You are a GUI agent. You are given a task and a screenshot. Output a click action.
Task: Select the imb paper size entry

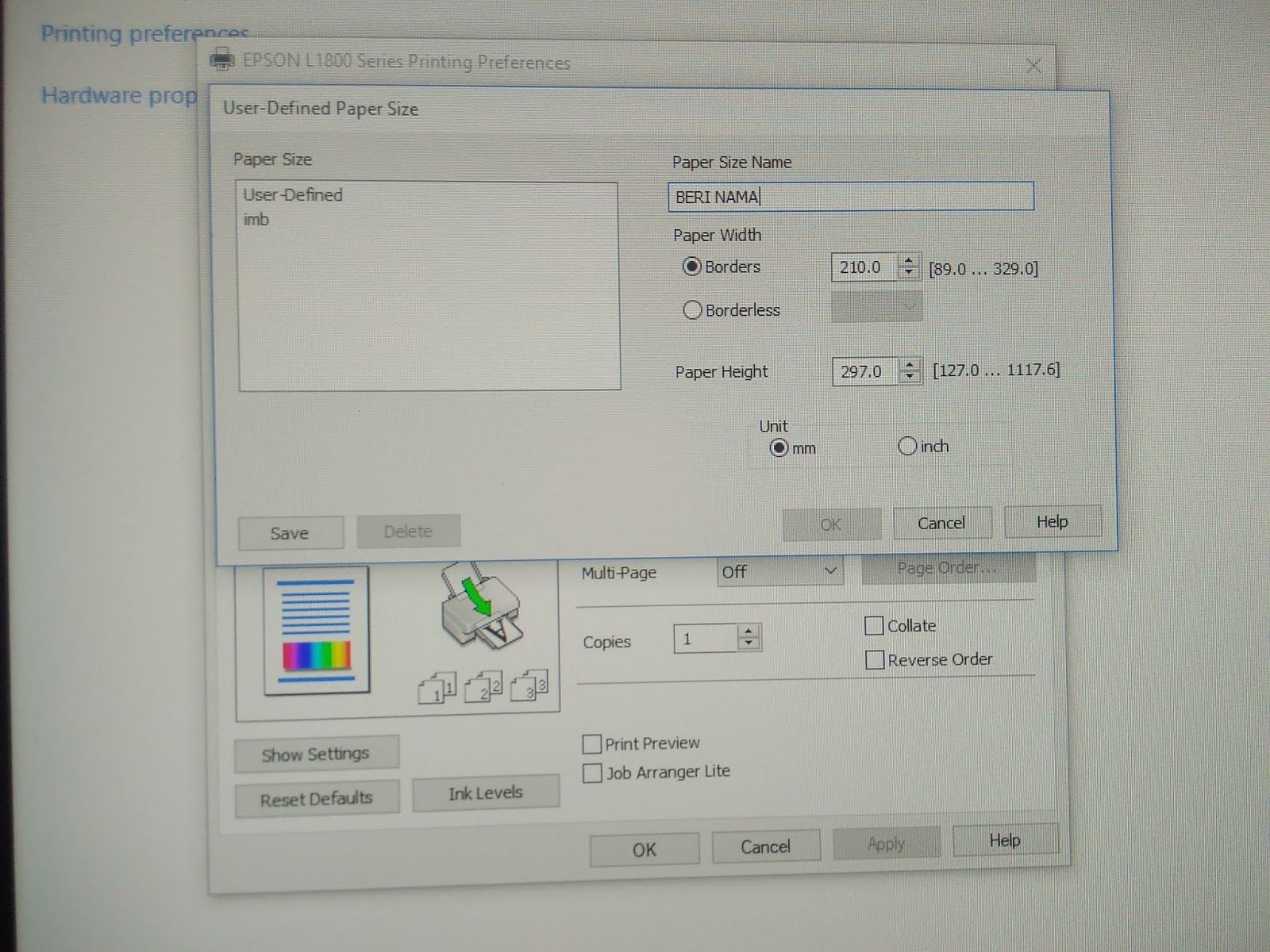pyautogui.click(x=258, y=219)
